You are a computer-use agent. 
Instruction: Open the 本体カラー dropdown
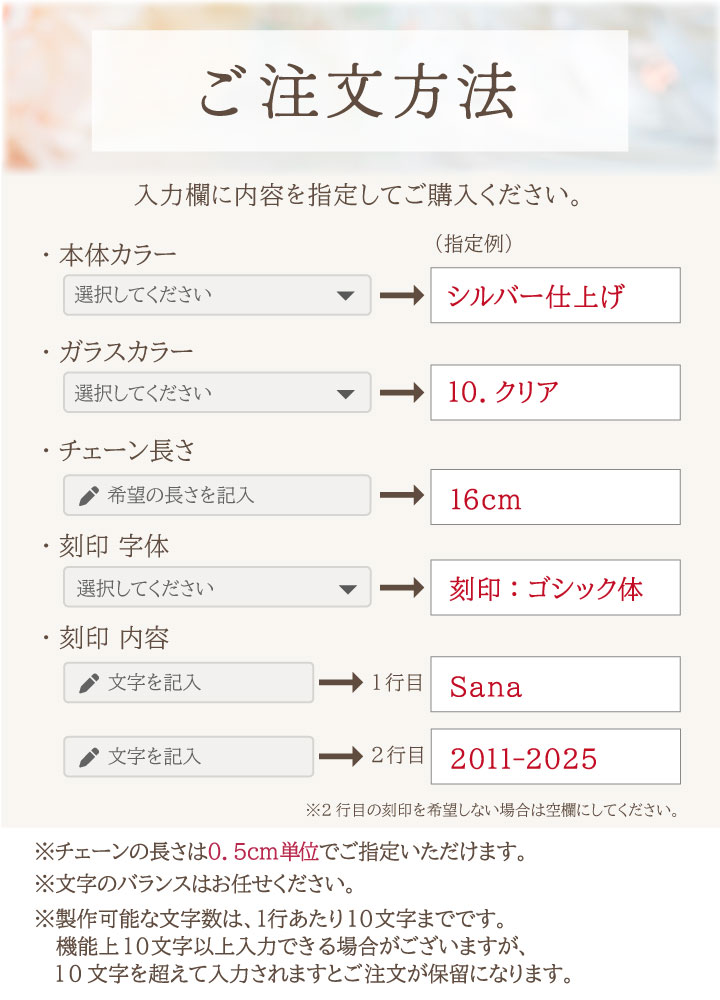(x=217, y=295)
